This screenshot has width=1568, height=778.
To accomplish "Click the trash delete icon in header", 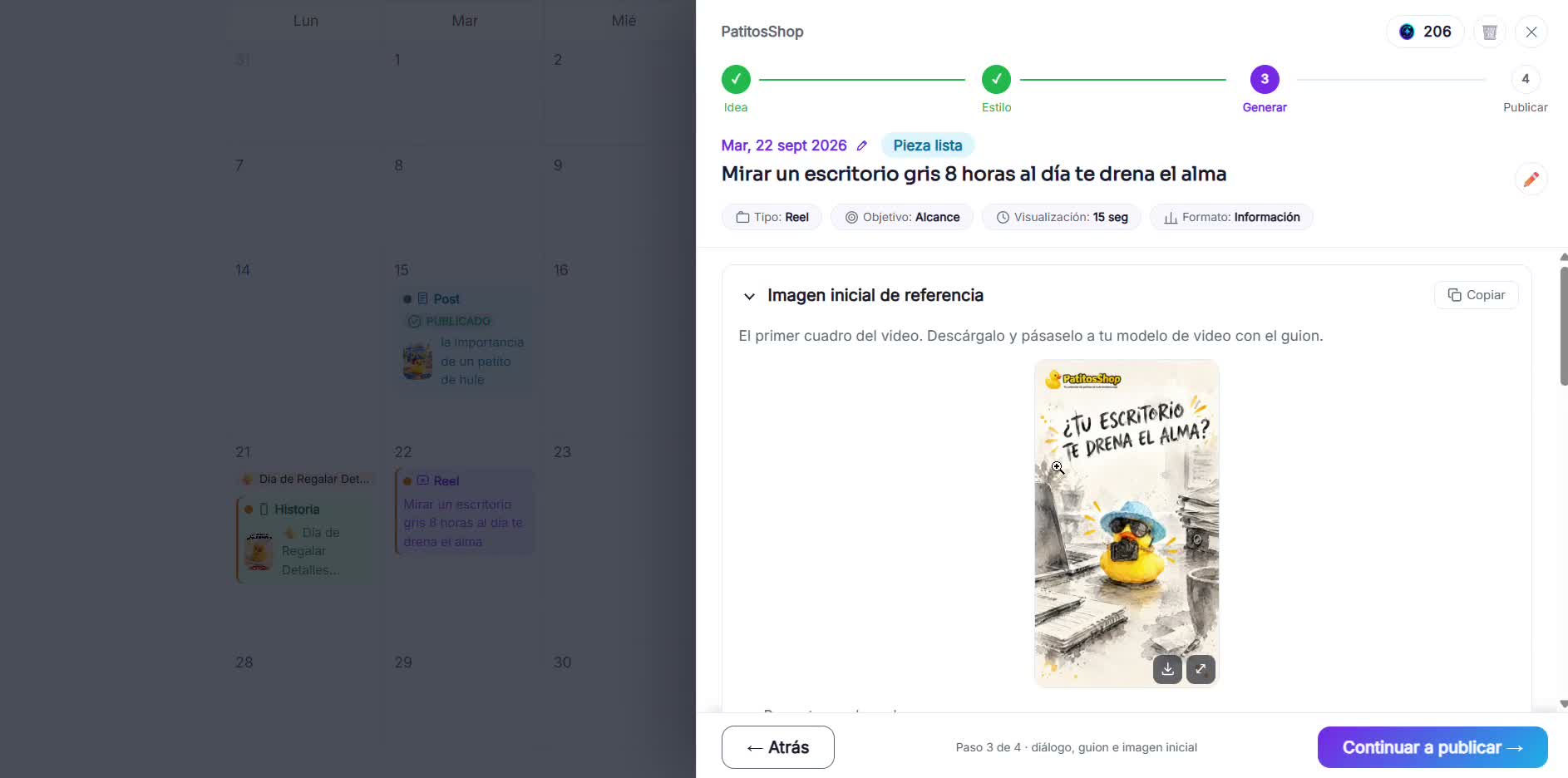I will coord(1489,32).
